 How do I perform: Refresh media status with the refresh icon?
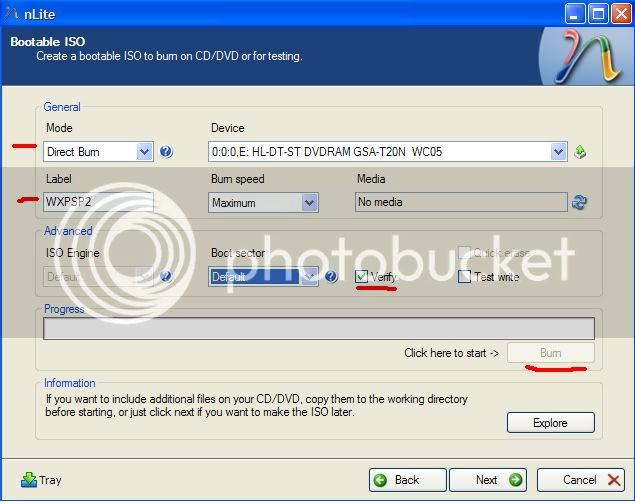tap(579, 203)
